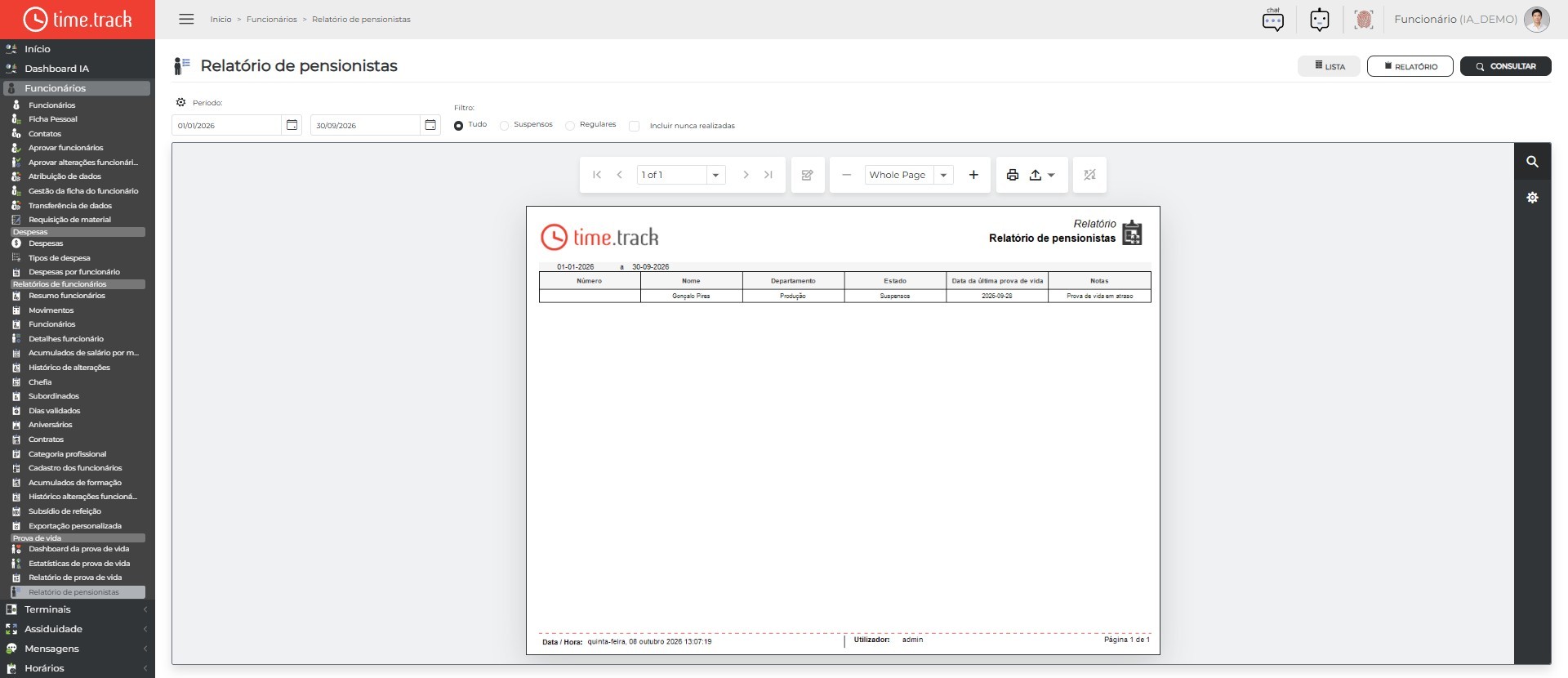This screenshot has height=678, width=1568.
Task: Toggle report edit fields icon
Action: pos(808,175)
